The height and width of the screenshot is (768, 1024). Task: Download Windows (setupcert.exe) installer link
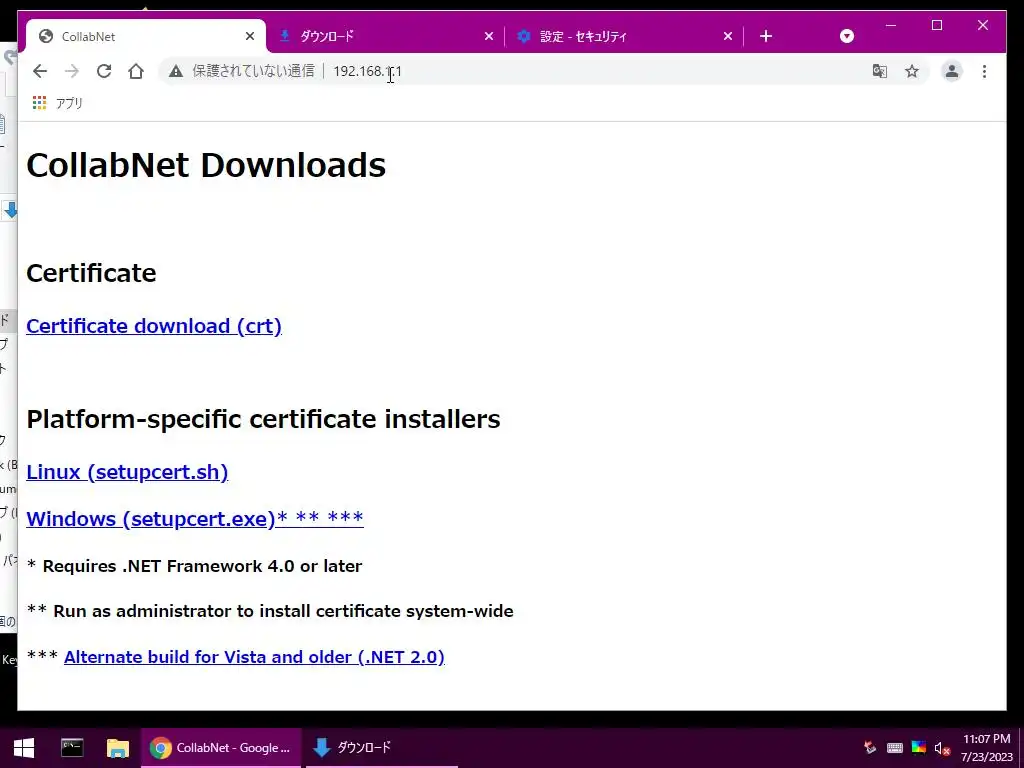(195, 519)
